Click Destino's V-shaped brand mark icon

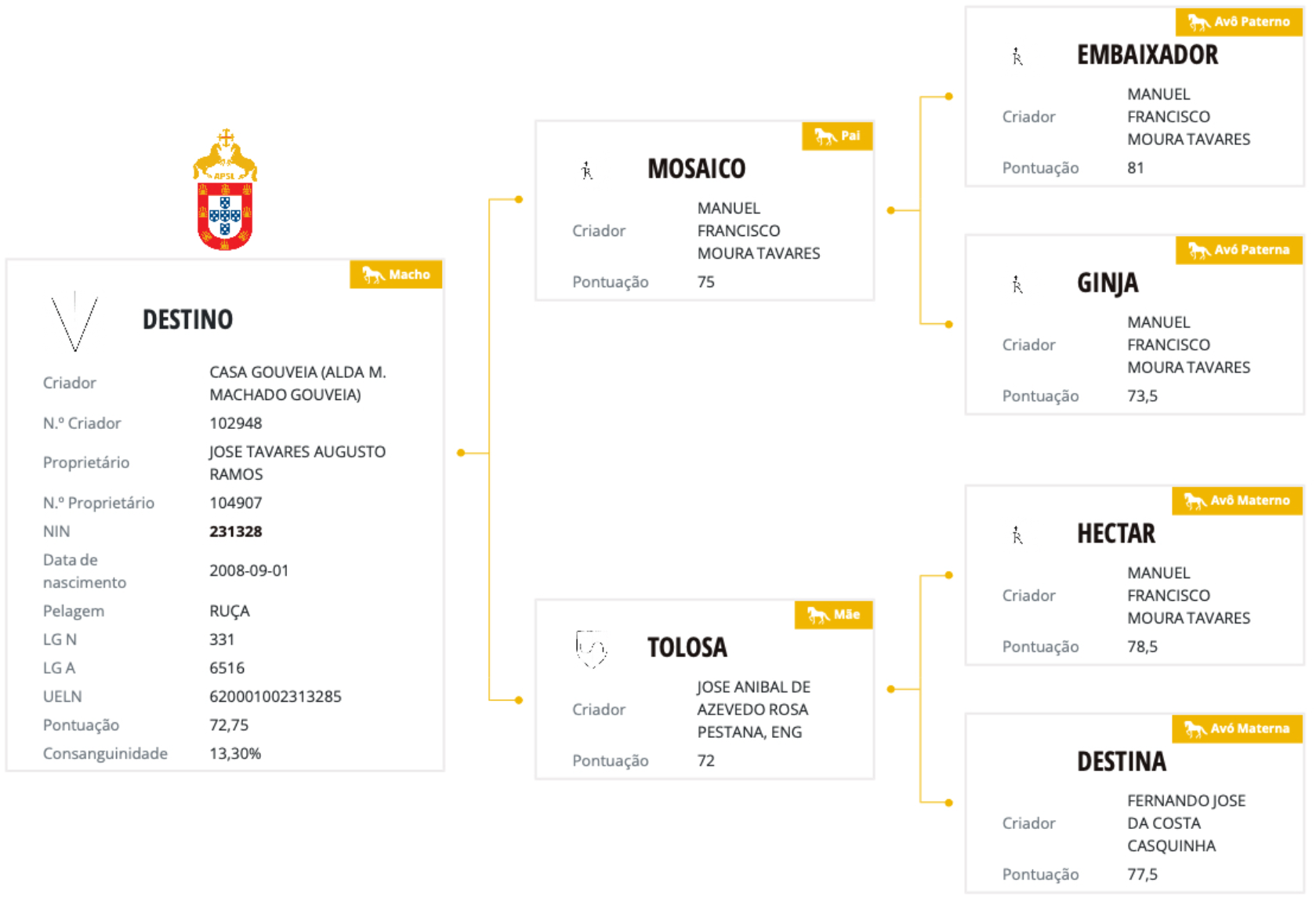click(x=74, y=322)
